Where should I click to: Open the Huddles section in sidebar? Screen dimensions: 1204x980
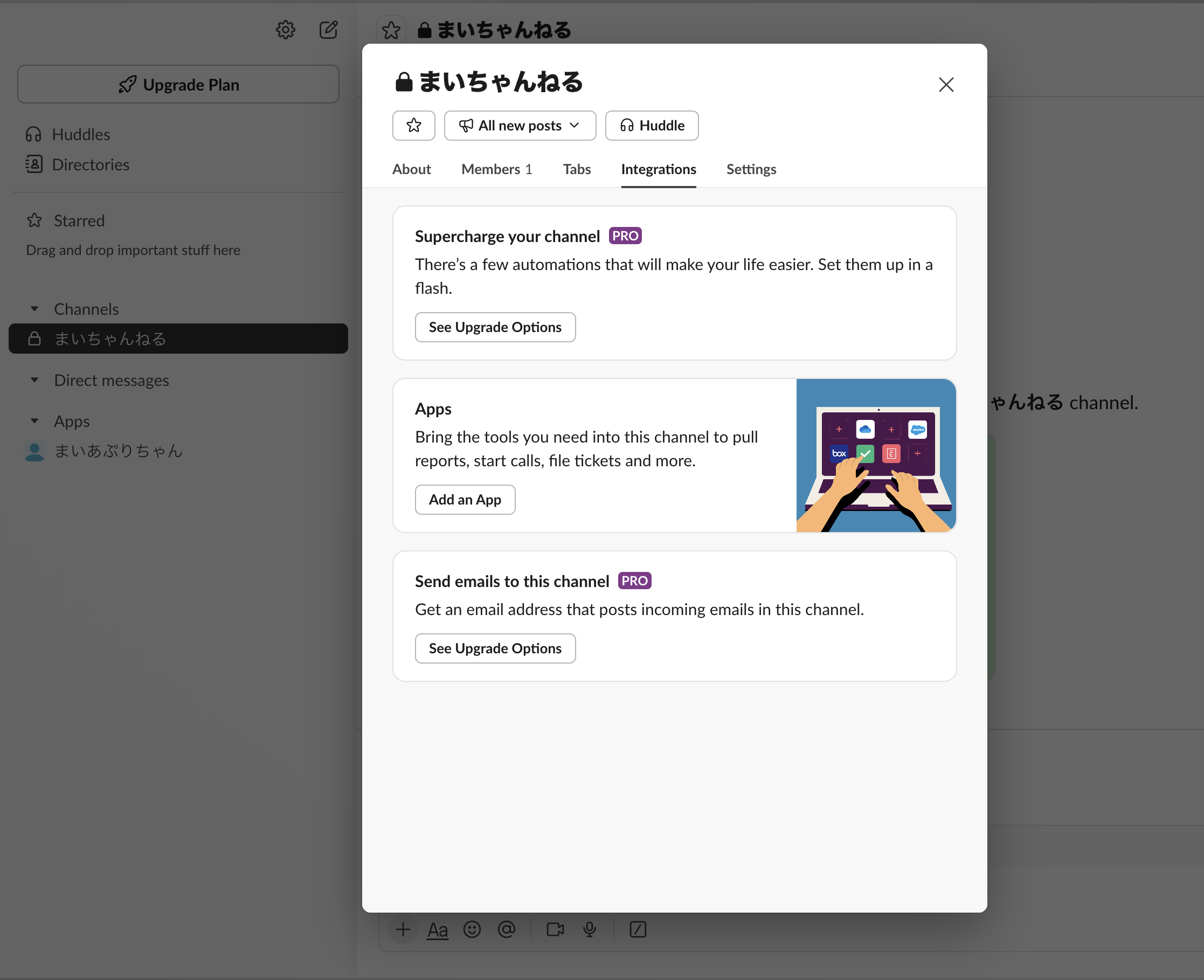pyautogui.click(x=81, y=134)
